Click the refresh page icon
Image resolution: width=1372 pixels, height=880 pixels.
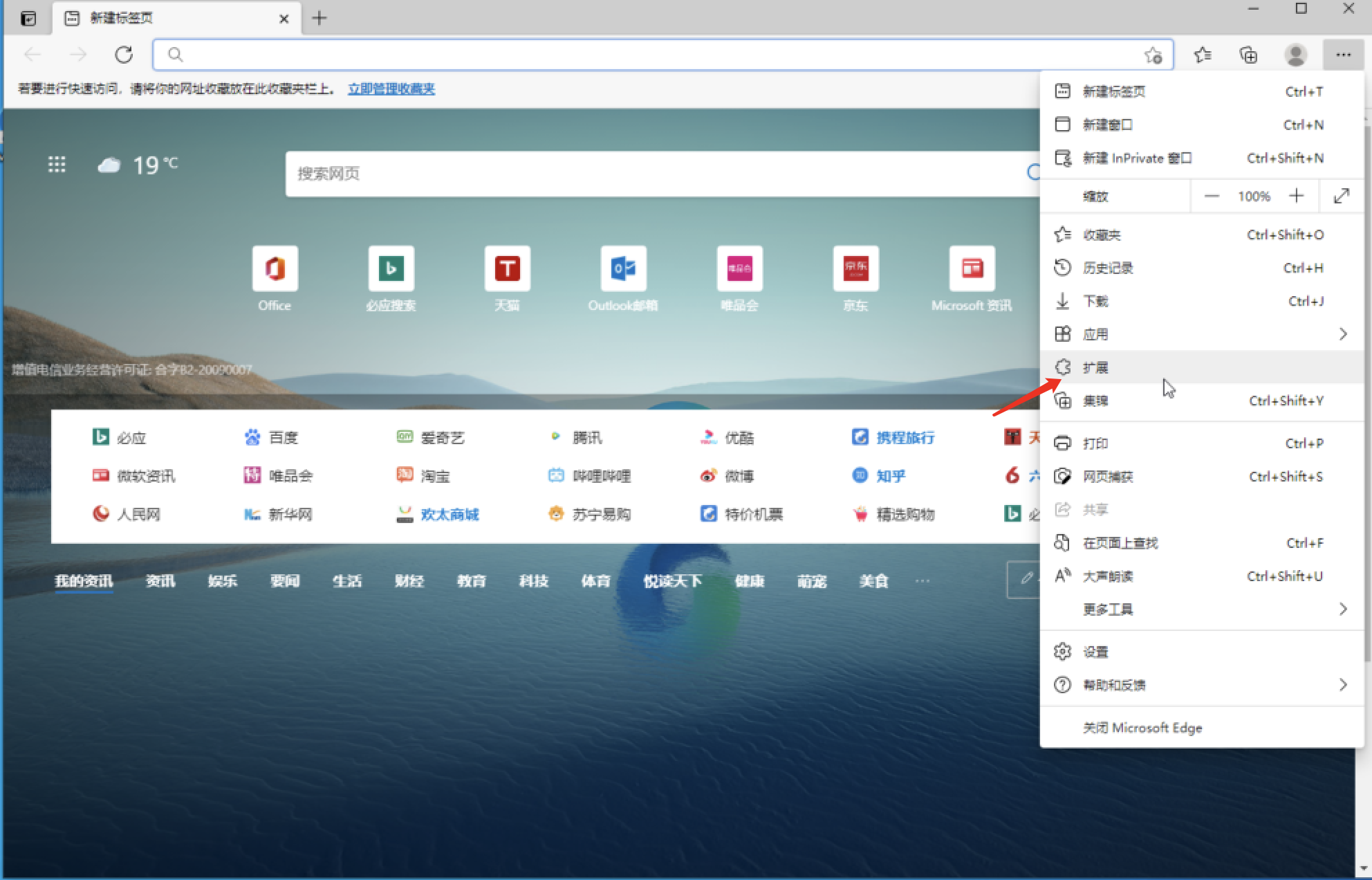coord(124,55)
